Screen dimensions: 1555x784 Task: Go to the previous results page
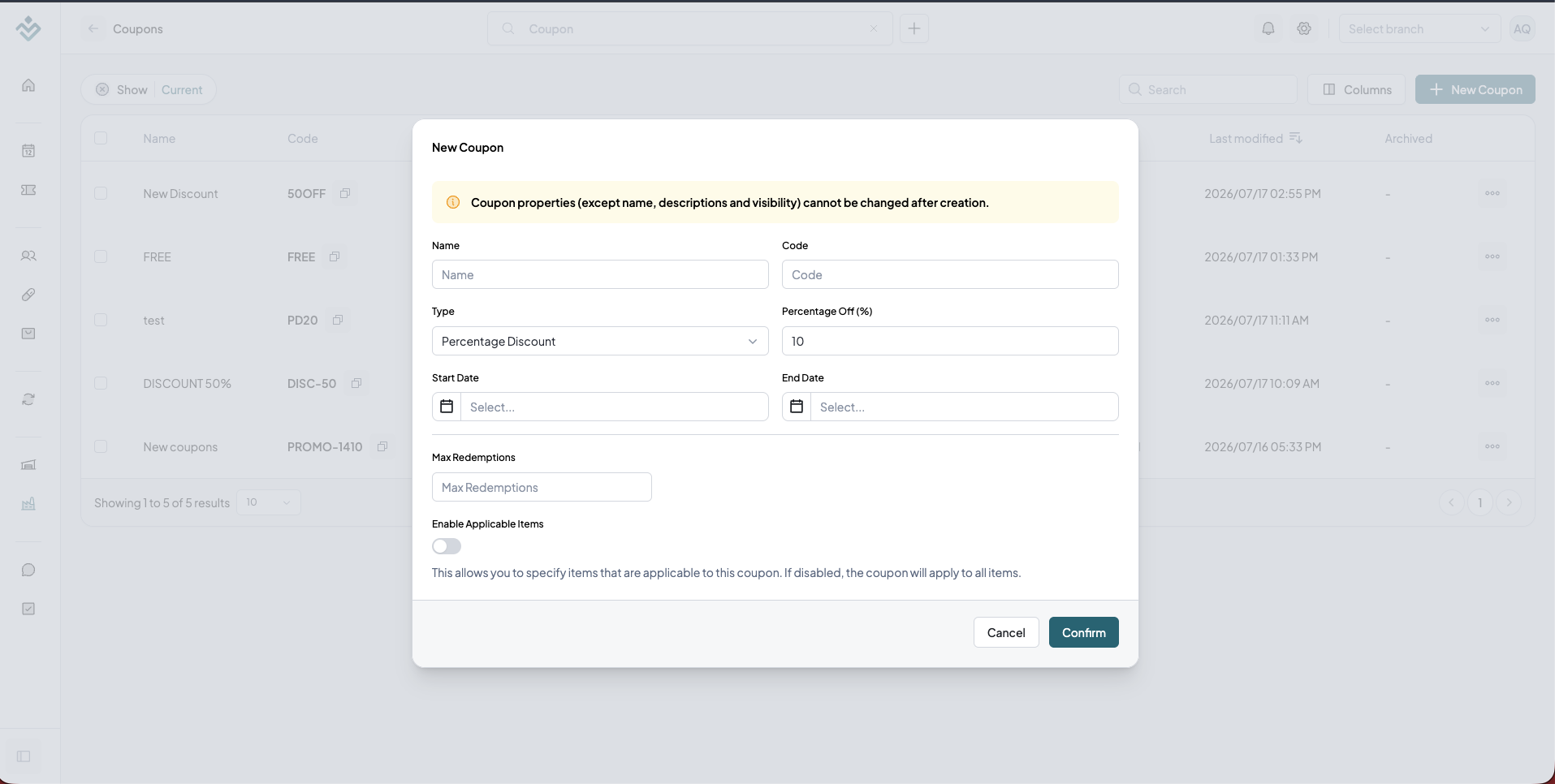point(1452,502)
